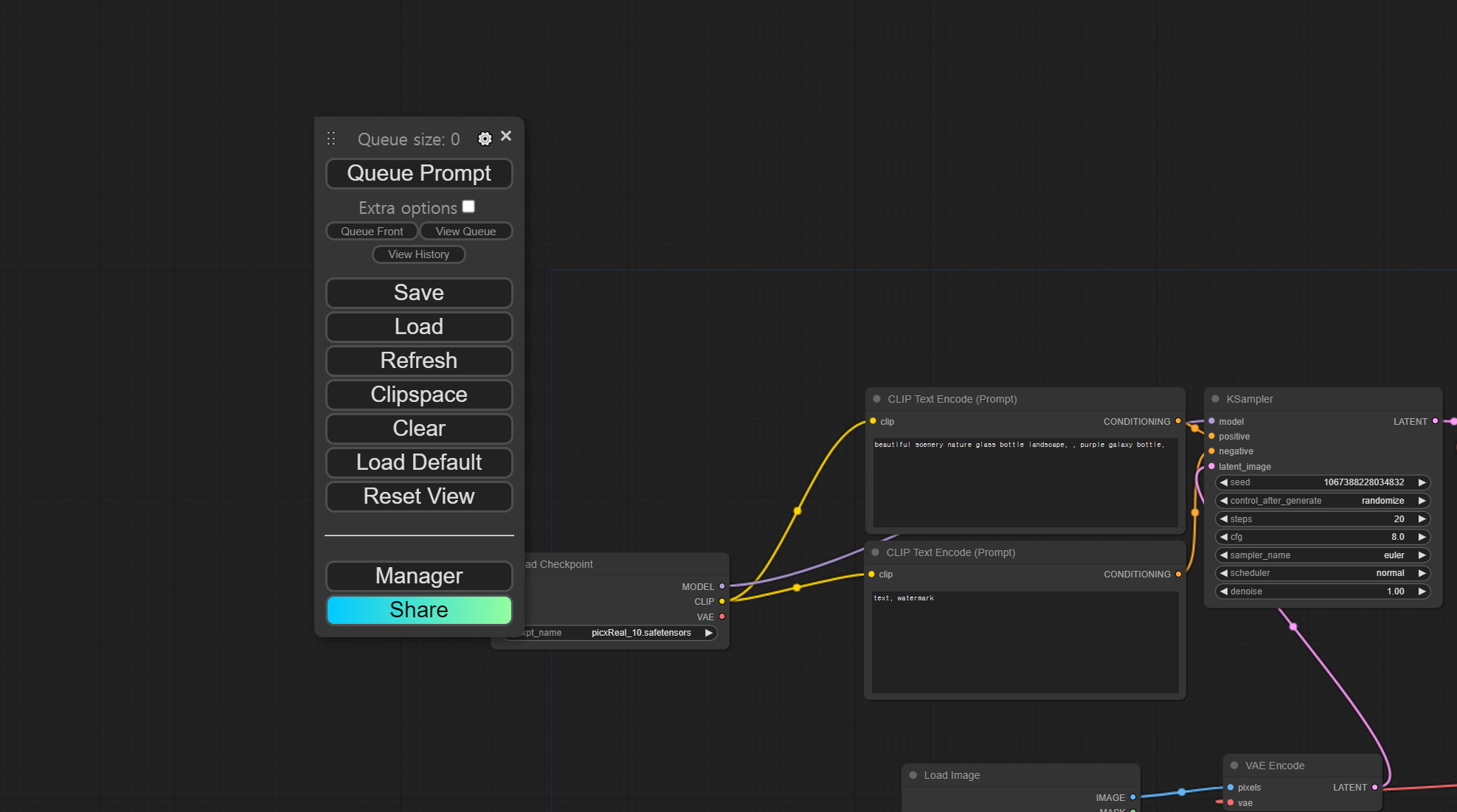
Task: Close the queue menu panel
Action: (506, 136)
